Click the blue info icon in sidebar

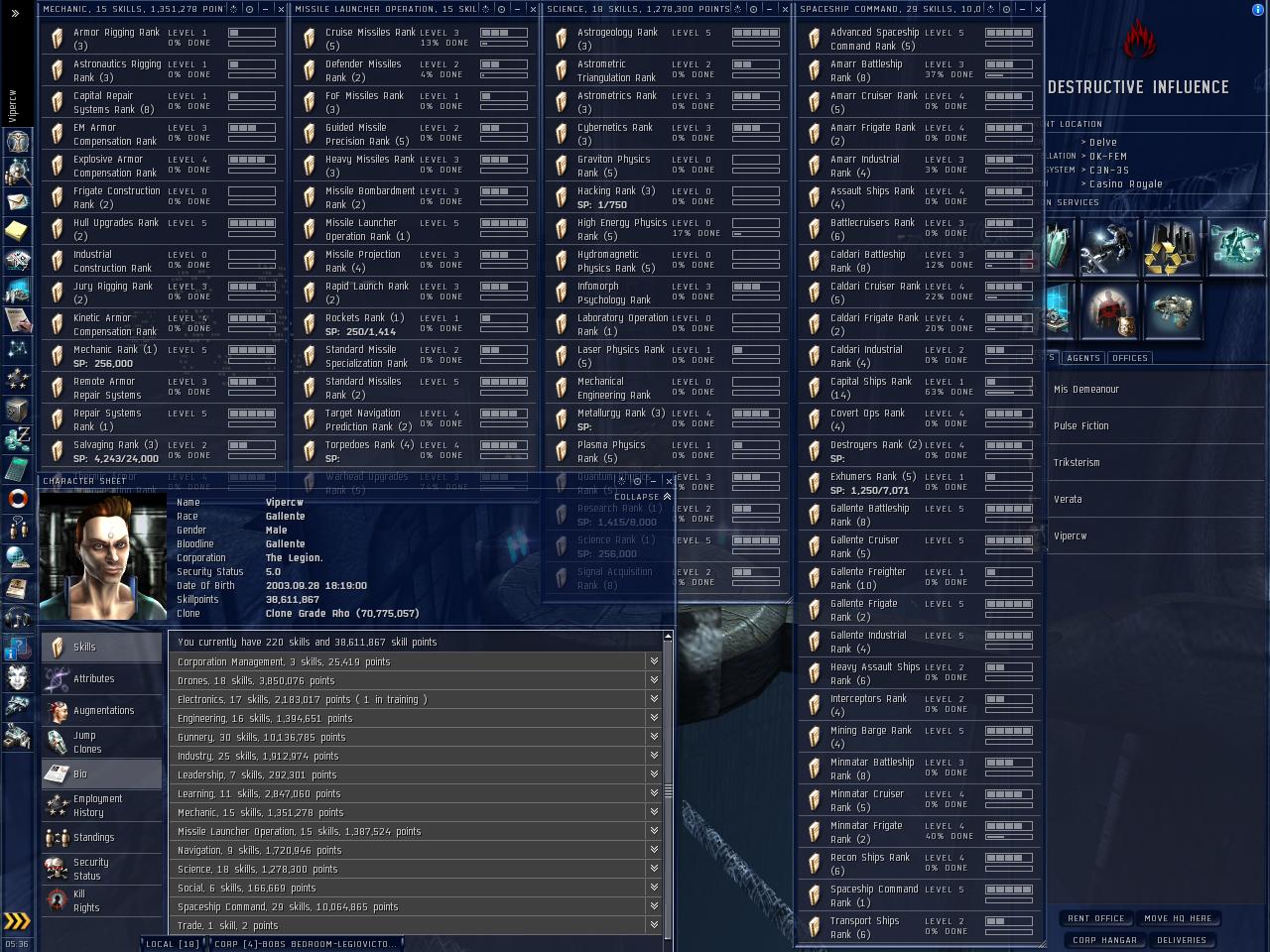(18, 649)
